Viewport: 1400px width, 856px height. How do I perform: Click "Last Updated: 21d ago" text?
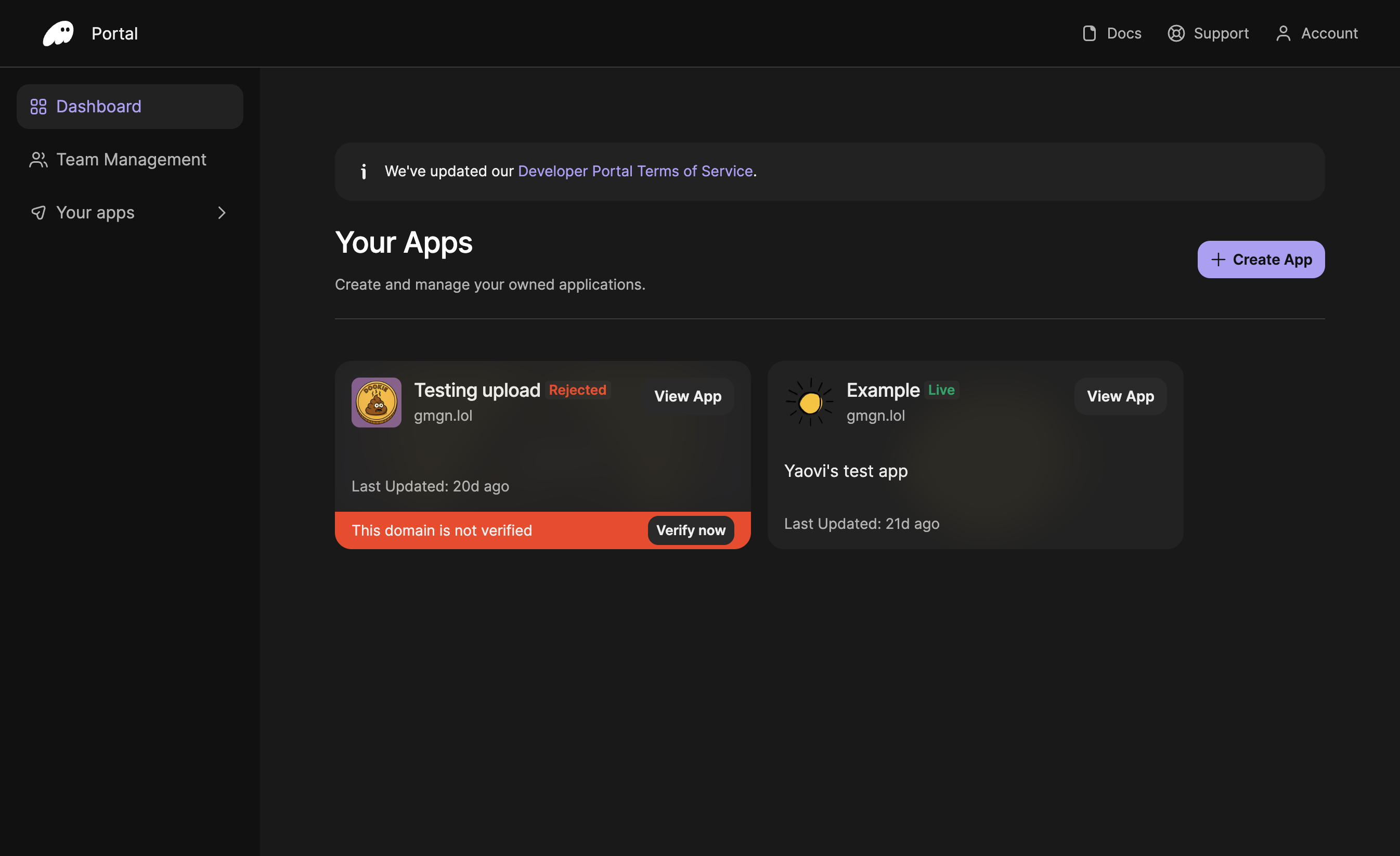862,524
